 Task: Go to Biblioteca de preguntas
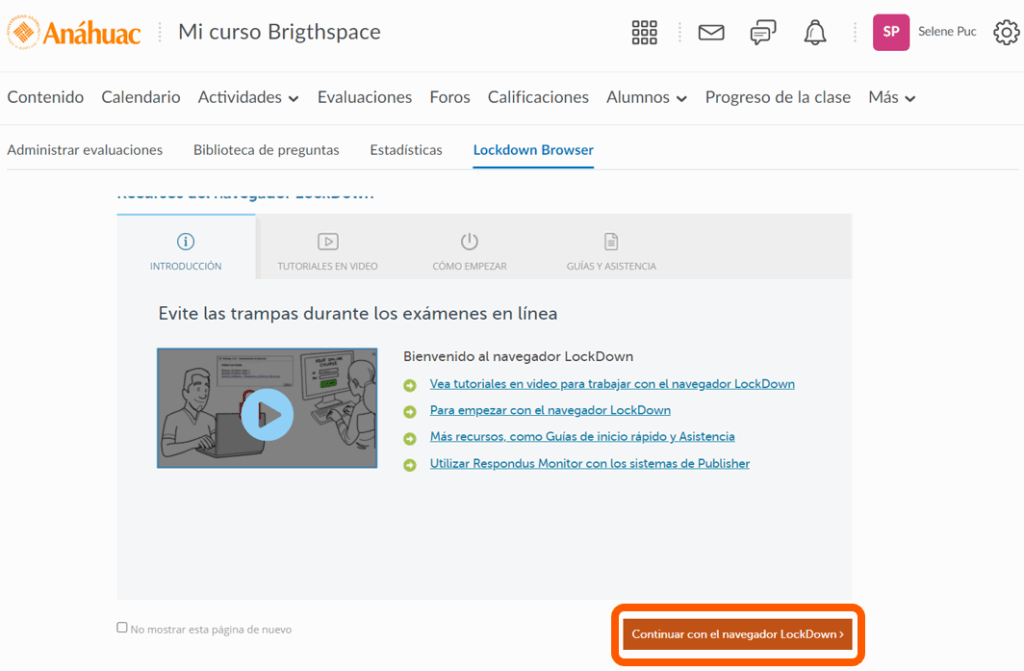coord(266,150)
